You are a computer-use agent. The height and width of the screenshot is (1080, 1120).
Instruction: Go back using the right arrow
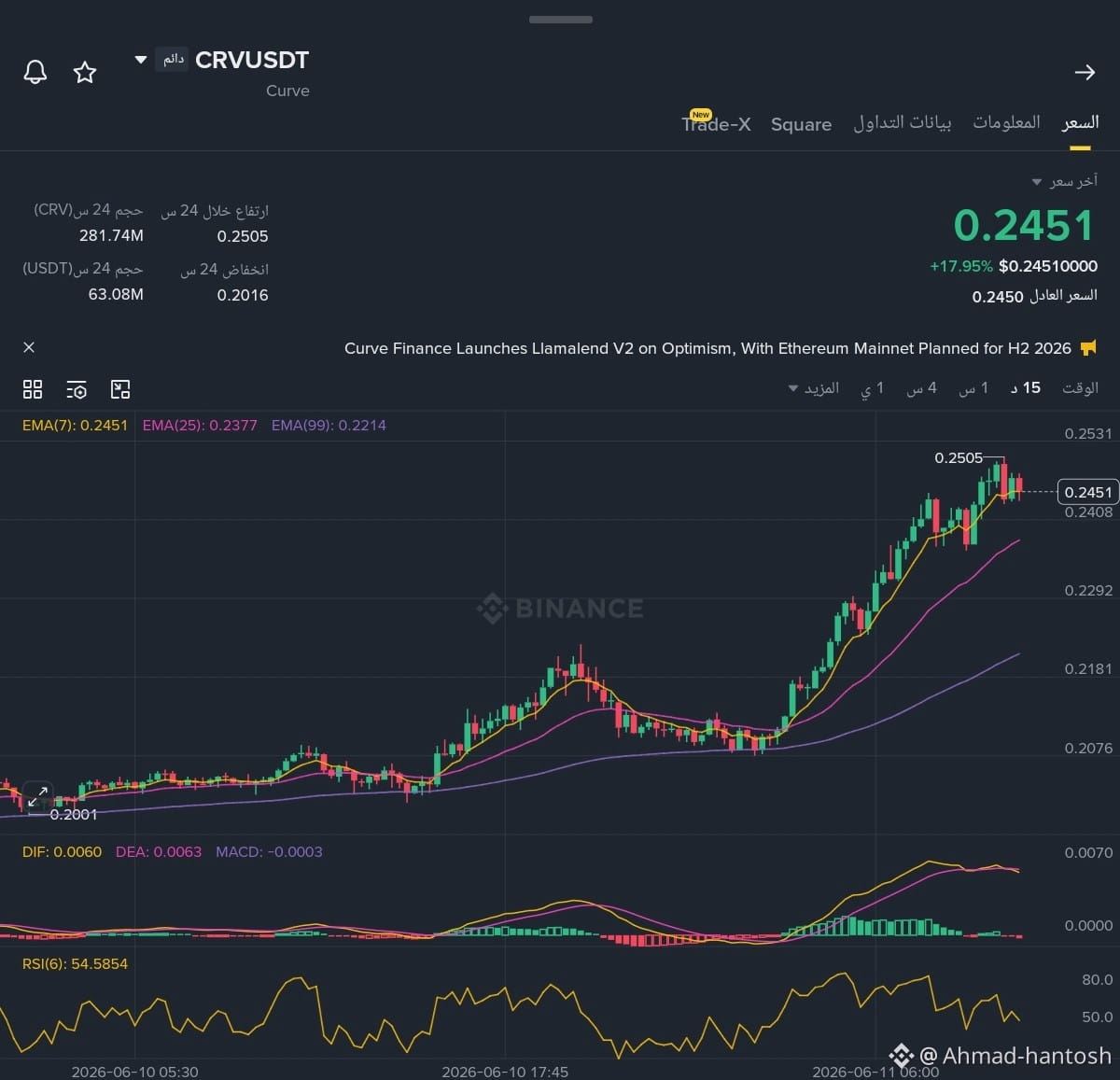click(1085, 72)
